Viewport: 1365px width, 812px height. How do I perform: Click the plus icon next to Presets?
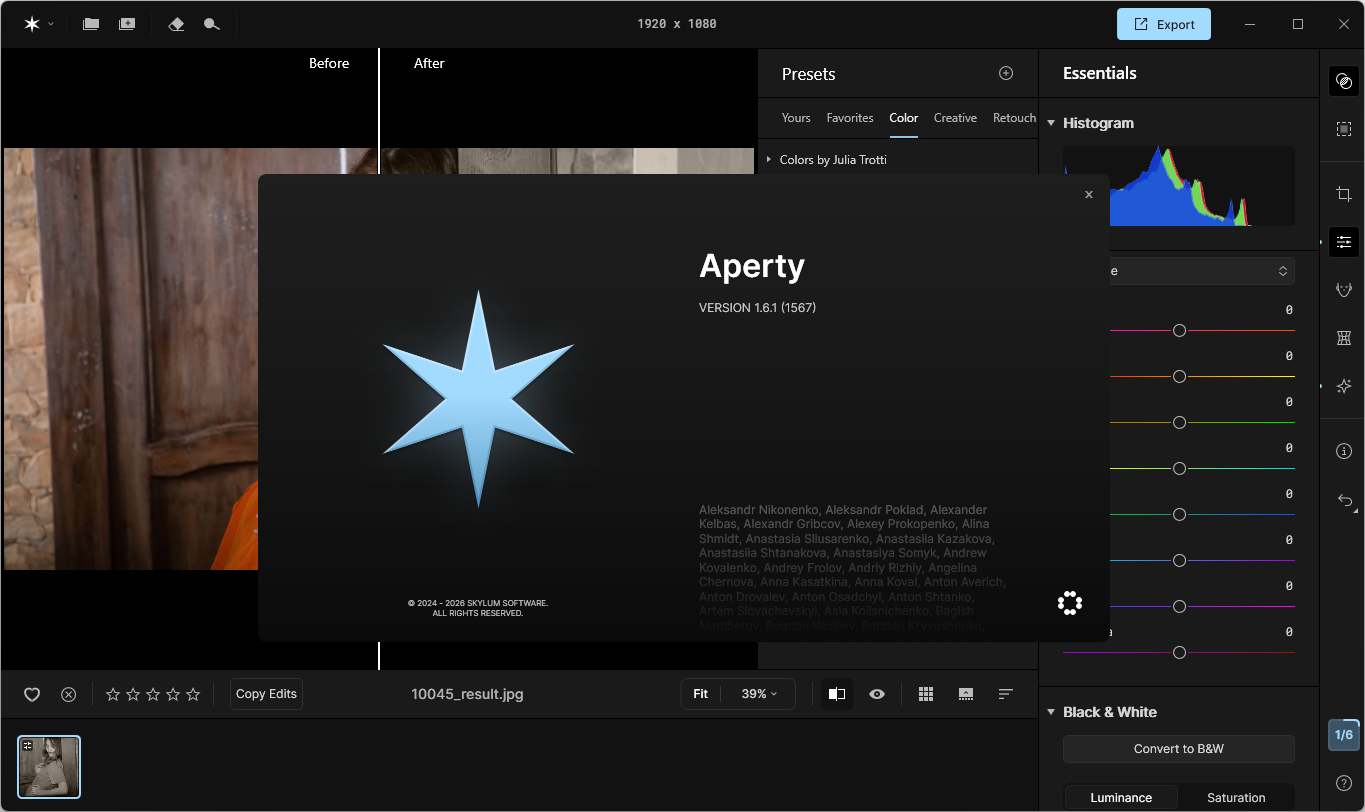pyautogui.click(x=1006, y=73)
